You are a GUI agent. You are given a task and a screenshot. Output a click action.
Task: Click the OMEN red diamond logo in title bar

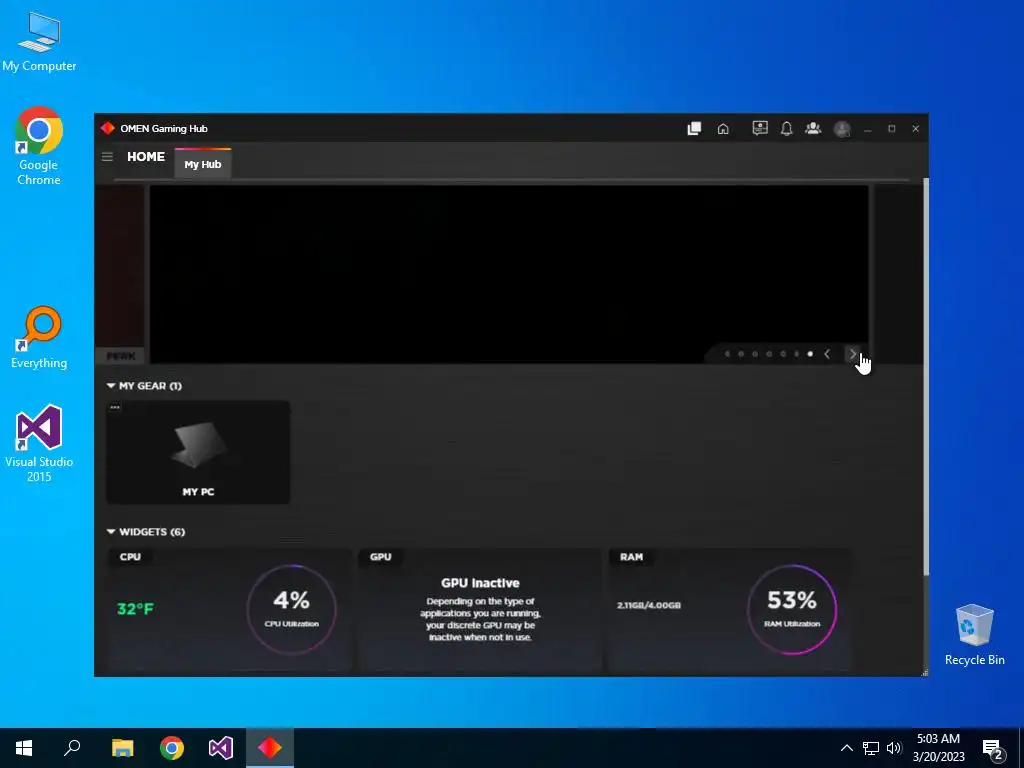(108, 128)
